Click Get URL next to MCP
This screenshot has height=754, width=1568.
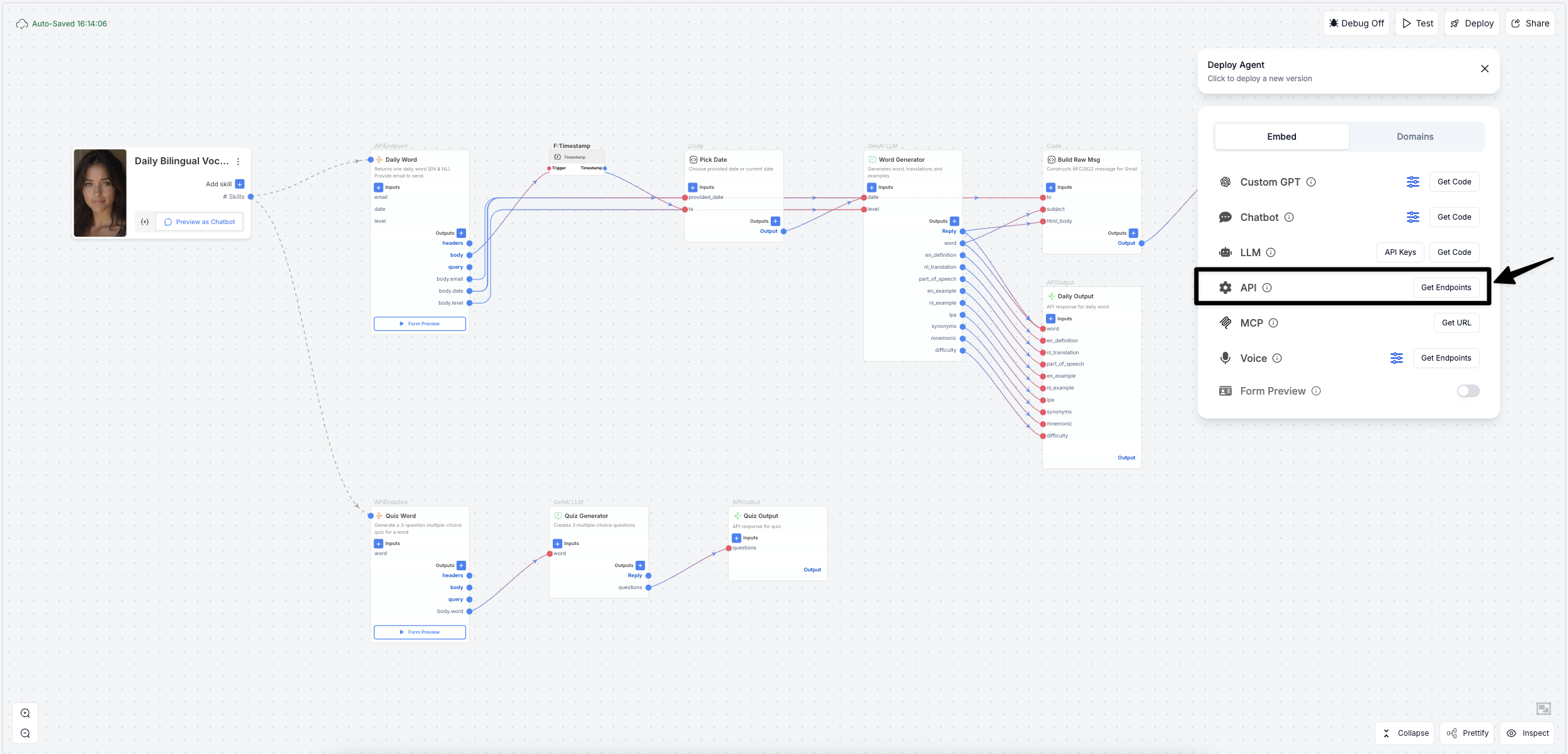pos(1456,322)
